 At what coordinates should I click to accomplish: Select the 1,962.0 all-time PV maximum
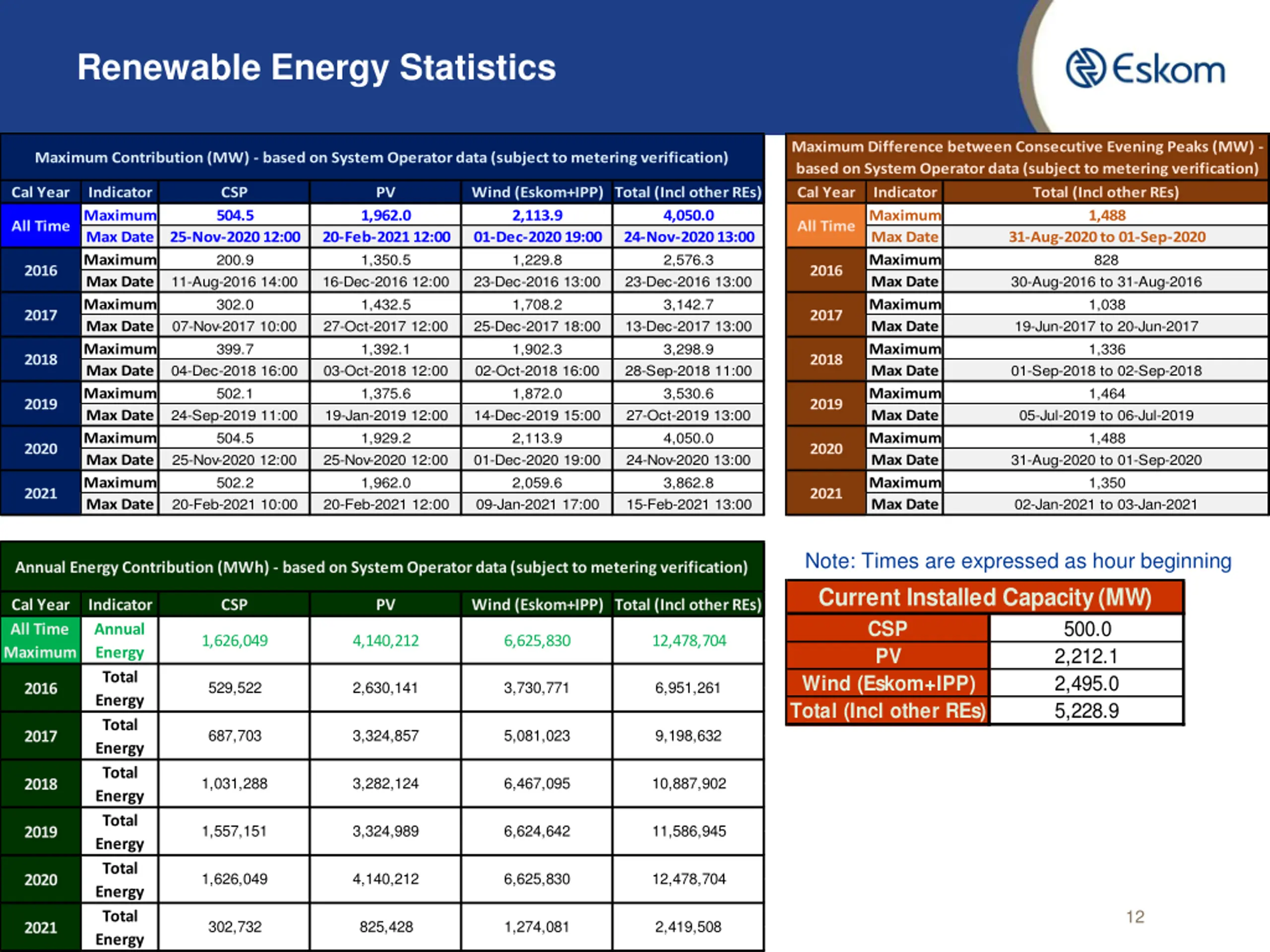pos(386,215)
